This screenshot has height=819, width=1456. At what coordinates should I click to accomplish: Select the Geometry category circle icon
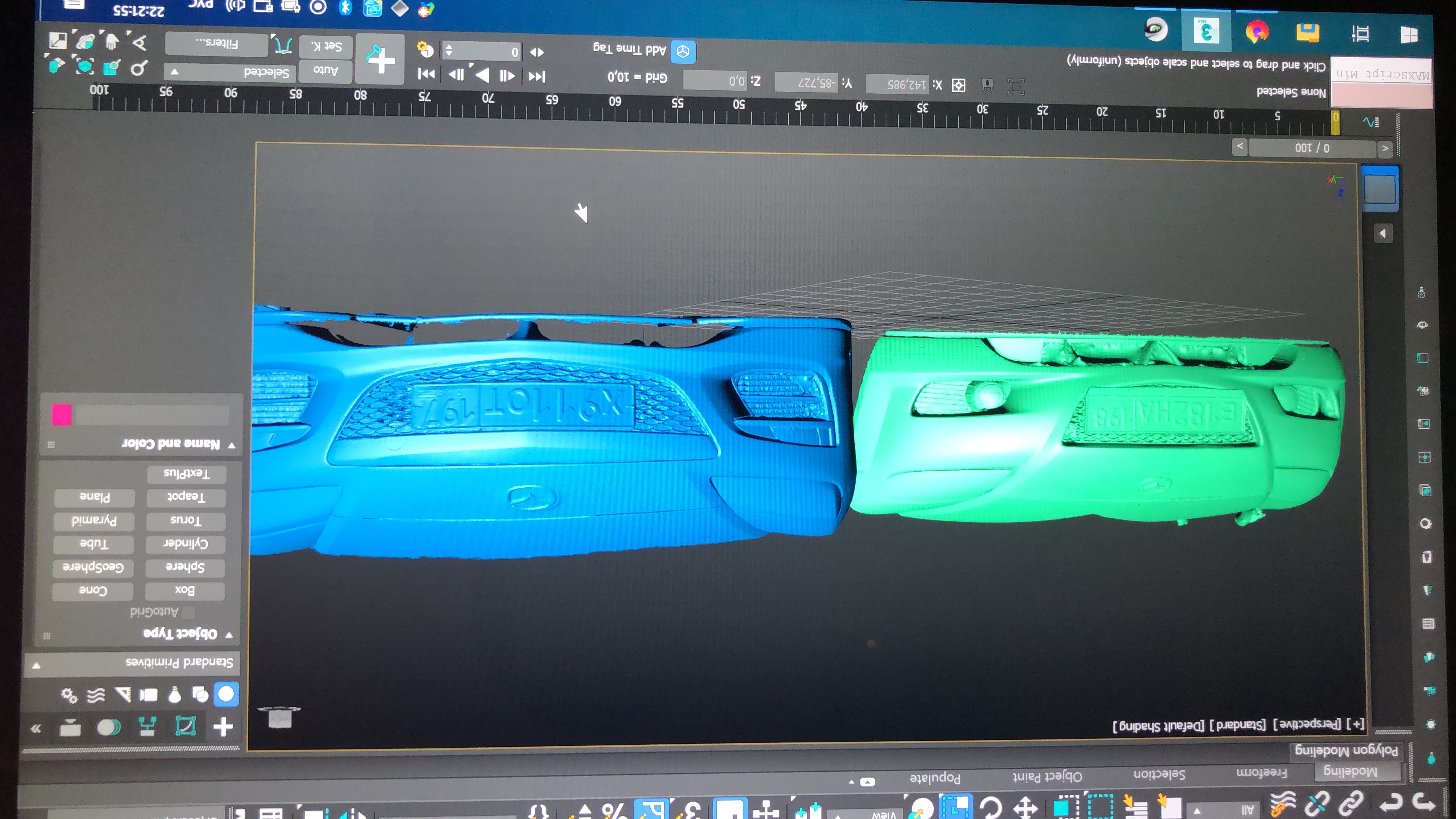click(x=226, y=694)
